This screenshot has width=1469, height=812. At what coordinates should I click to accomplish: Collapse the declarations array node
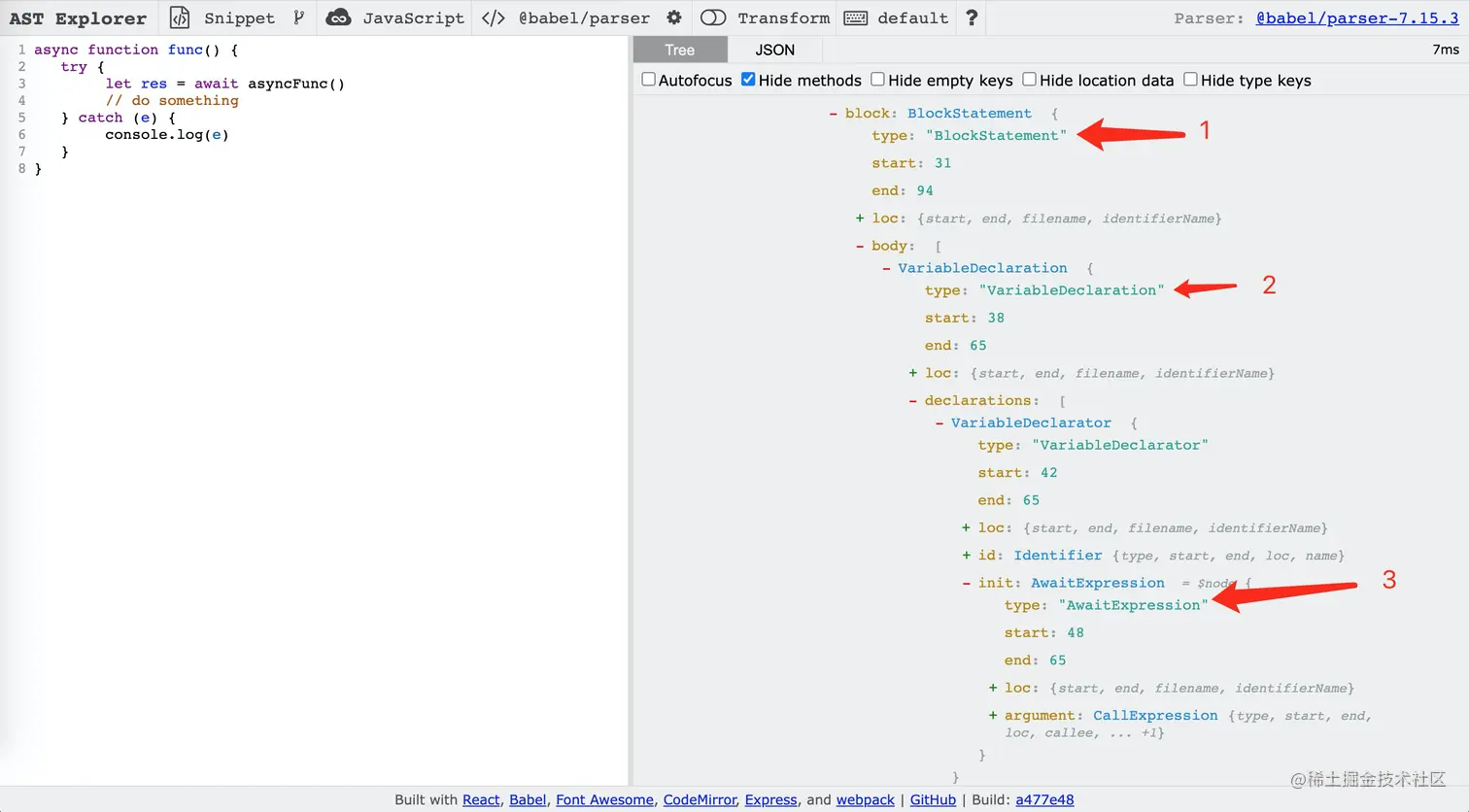pos(913,400)
